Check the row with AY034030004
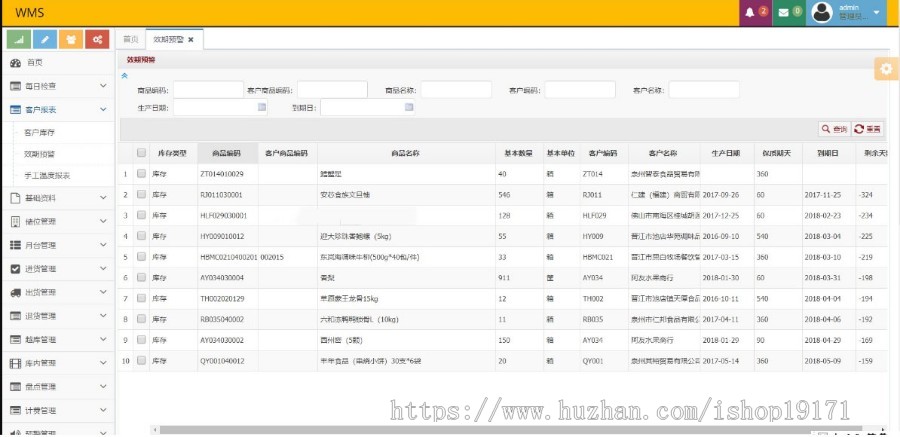The width and height of the screenshot is (900, 437). point(141,278)
